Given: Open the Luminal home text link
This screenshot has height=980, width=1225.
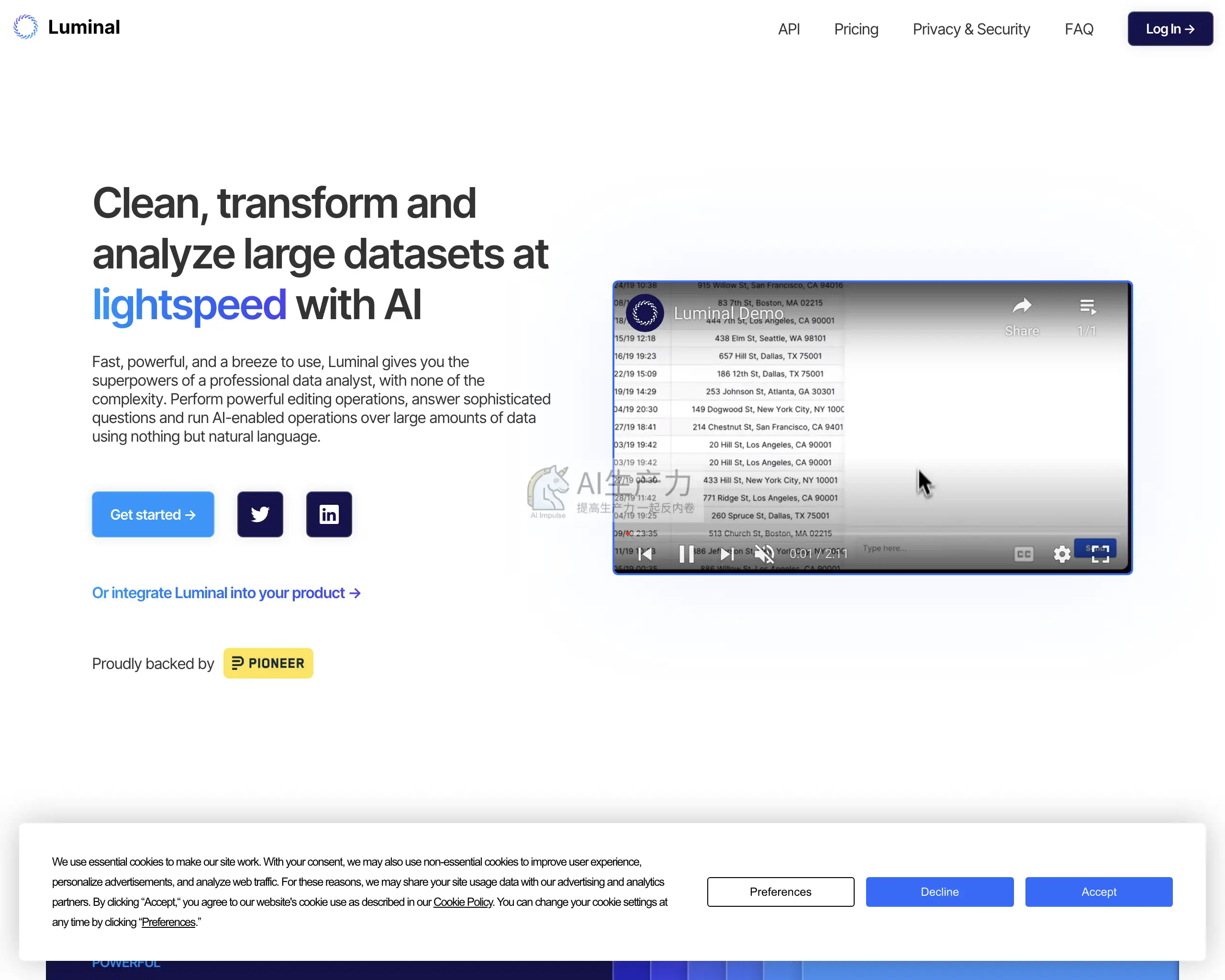Looking at the screenshot, I should pos(84,27).
